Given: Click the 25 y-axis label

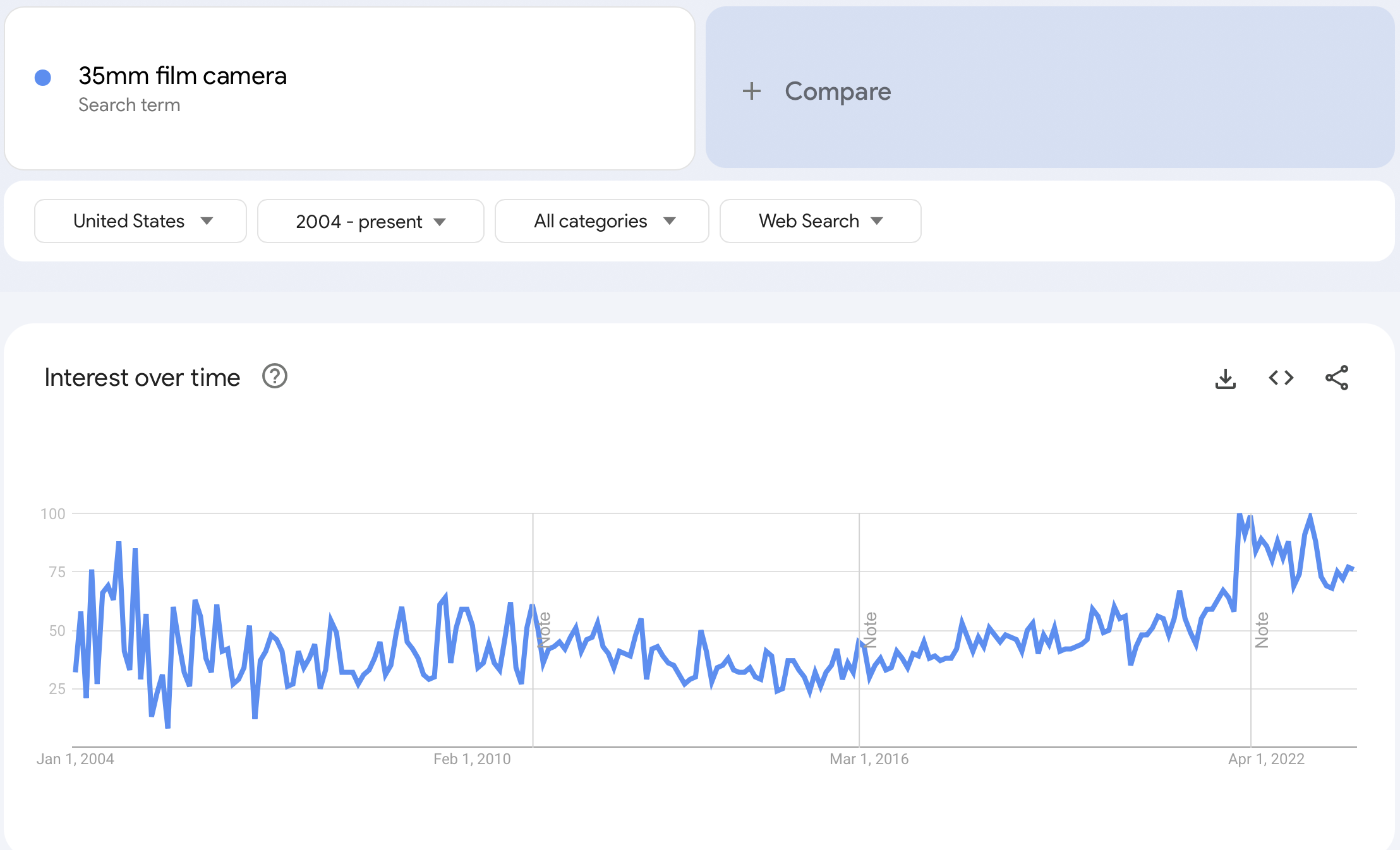Looking at the screenshot, I should pyautogui.click(x=57, y=688).
